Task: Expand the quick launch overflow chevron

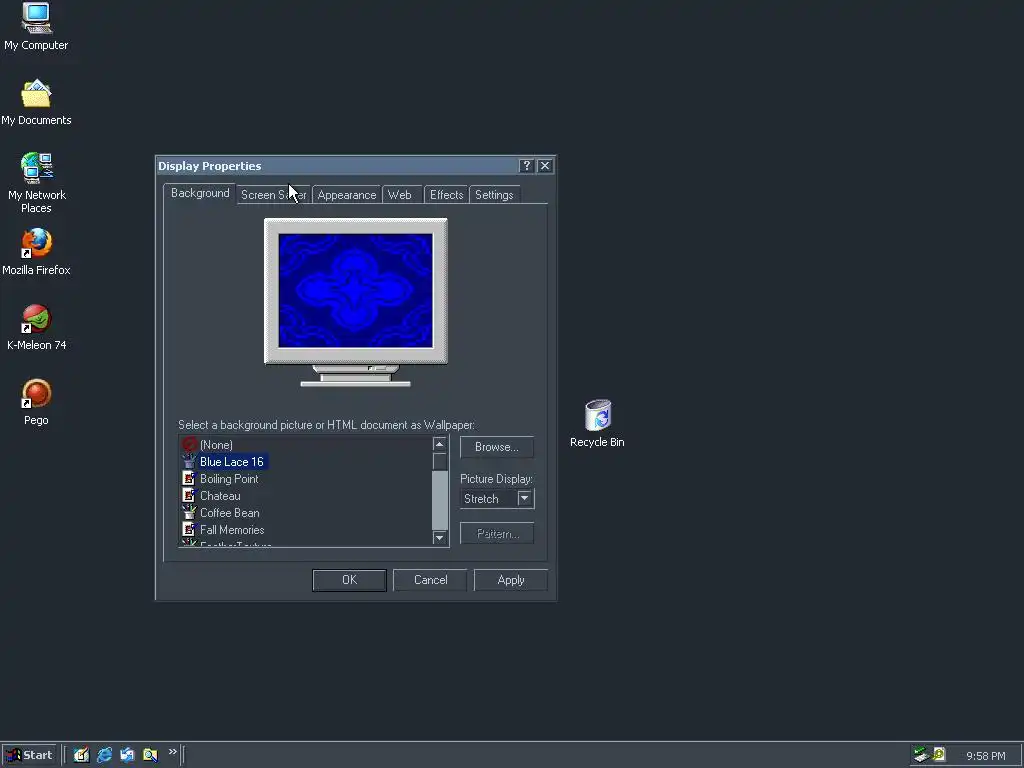Action: point(172,752)
